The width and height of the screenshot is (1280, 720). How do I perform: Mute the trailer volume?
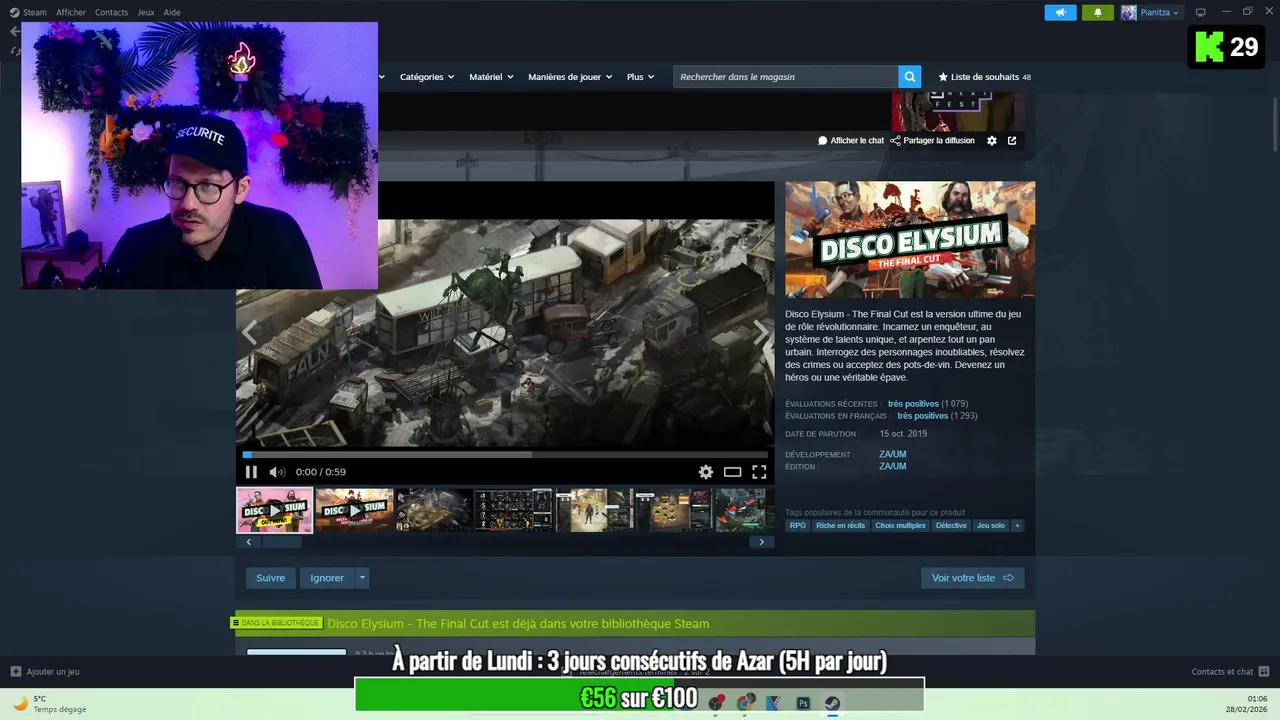pyautogui.click(x=277, y=472)
